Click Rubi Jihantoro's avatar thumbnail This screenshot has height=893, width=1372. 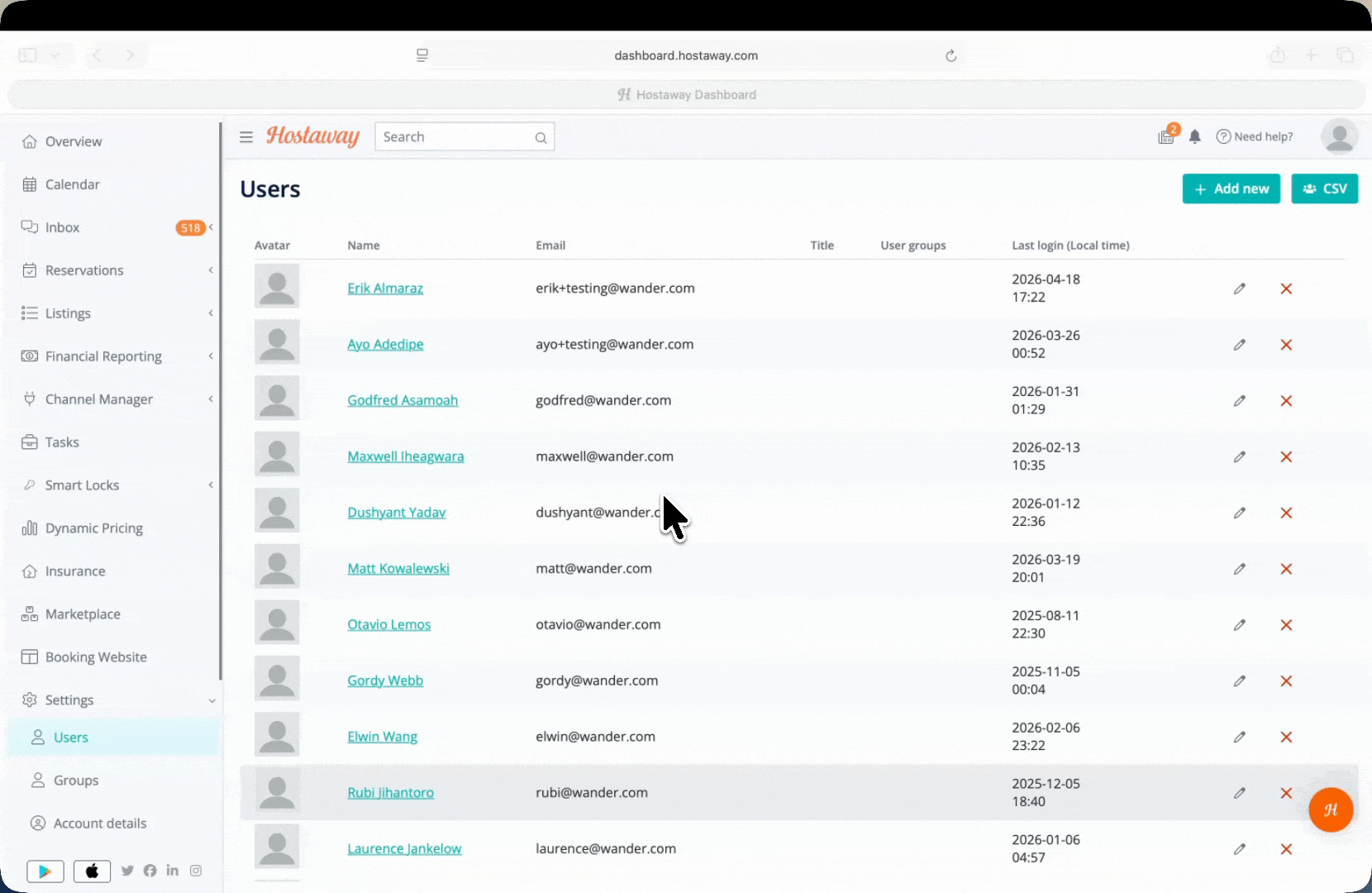(277, 791)
